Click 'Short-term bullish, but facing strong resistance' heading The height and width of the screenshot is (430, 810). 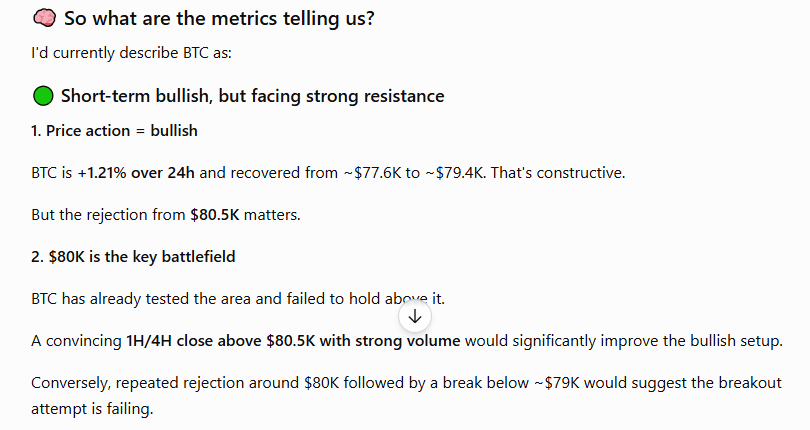(x=253, y=96)
